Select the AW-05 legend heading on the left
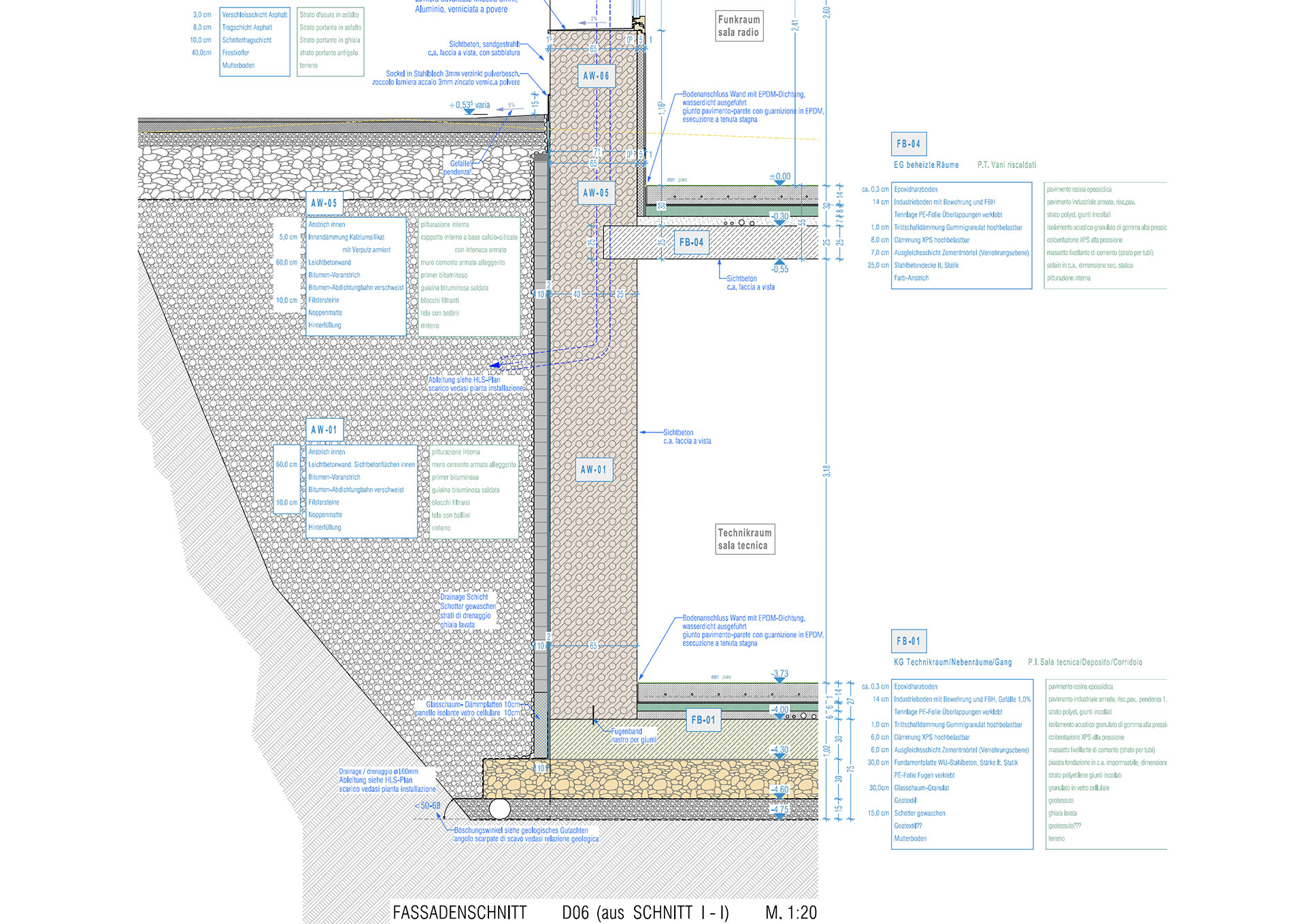This screenshot has height=924, width=1306. pos(324,203)
